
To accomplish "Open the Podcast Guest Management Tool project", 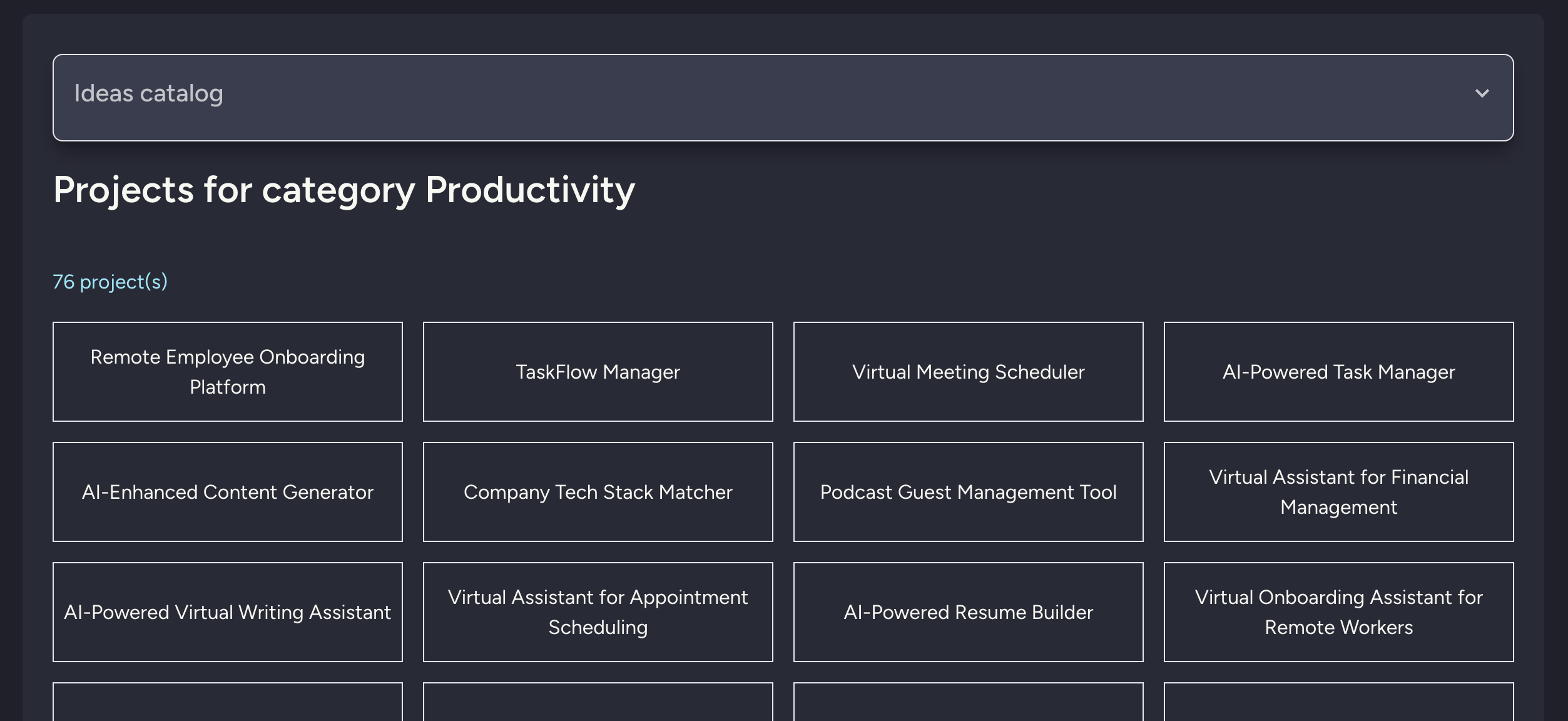I will pos(968,493).
